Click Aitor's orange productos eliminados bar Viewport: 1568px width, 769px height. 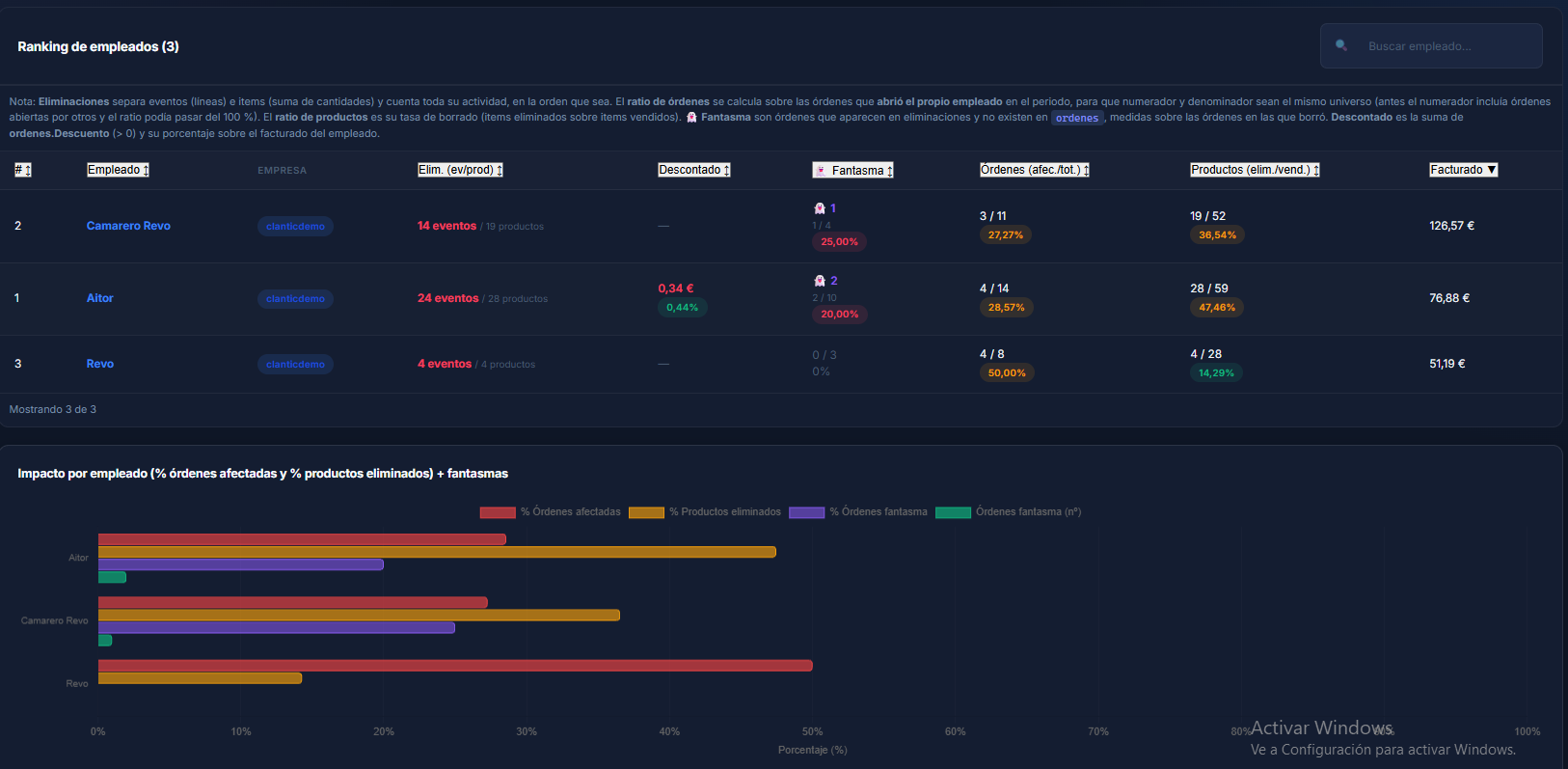(437, 552)
